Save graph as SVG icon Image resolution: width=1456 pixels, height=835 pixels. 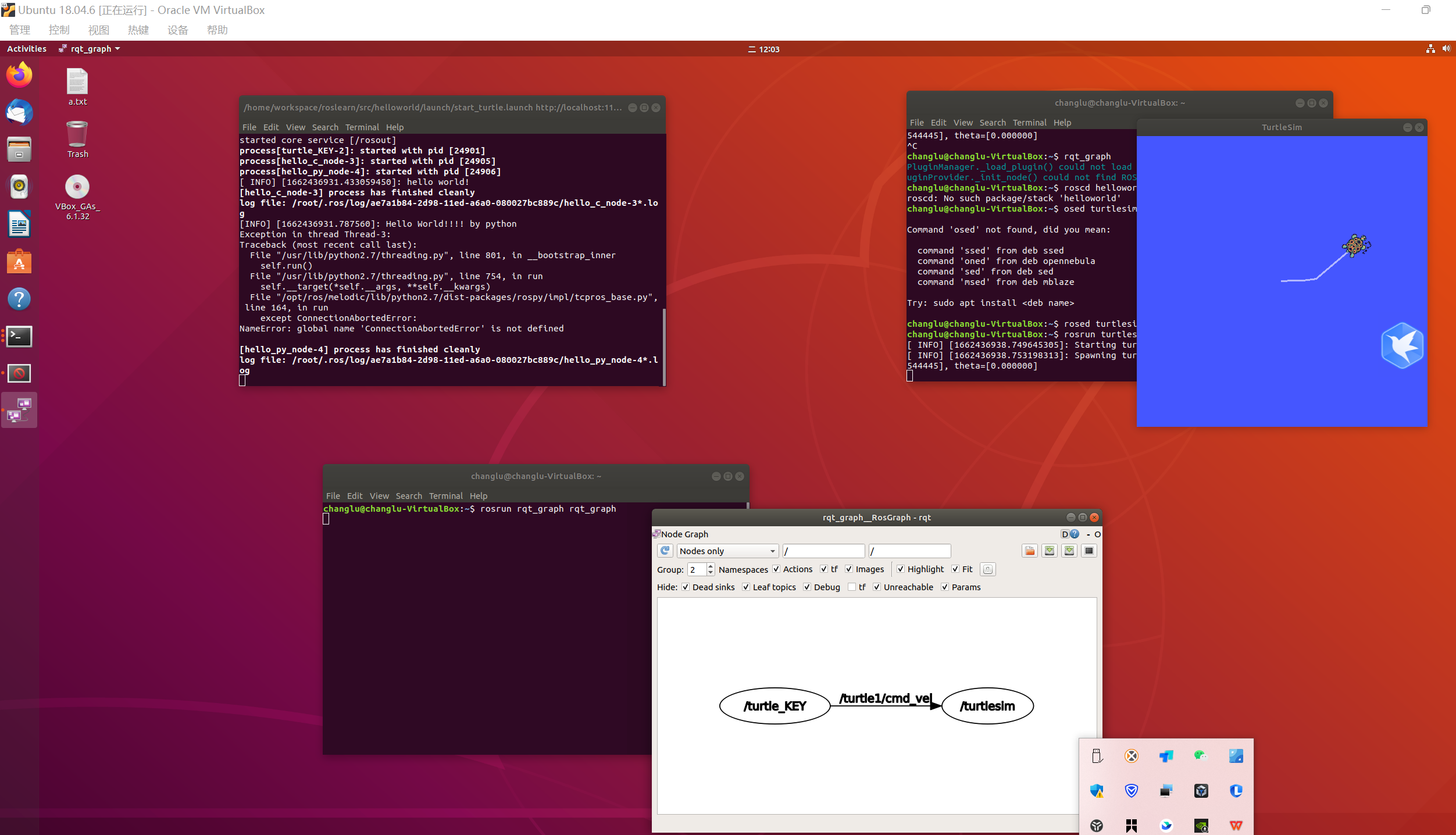tap(1069, 551)
